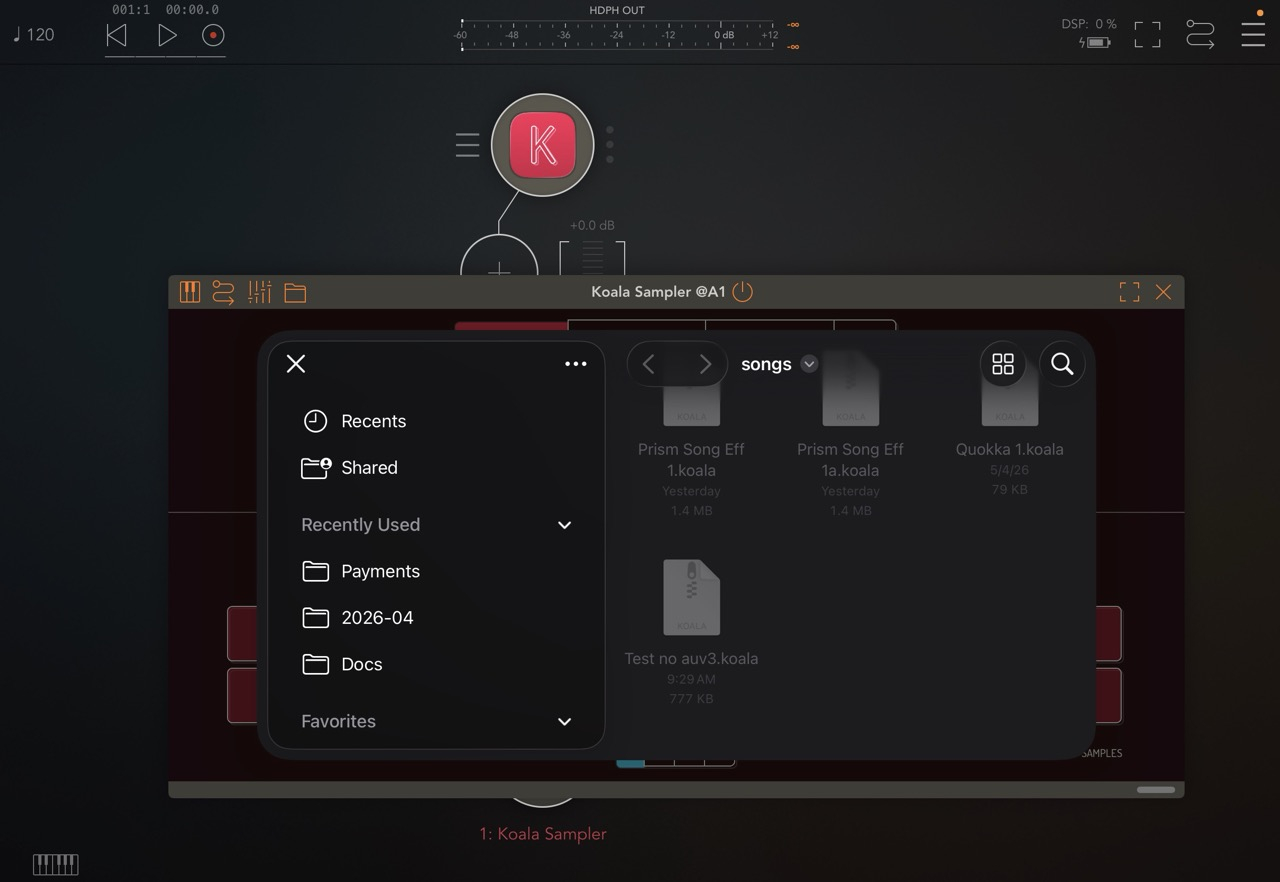This screenshot has height=882, width=1280.
Task: Change view with the grid icon
Action: pyautogui.click(x=1003, y=364)
